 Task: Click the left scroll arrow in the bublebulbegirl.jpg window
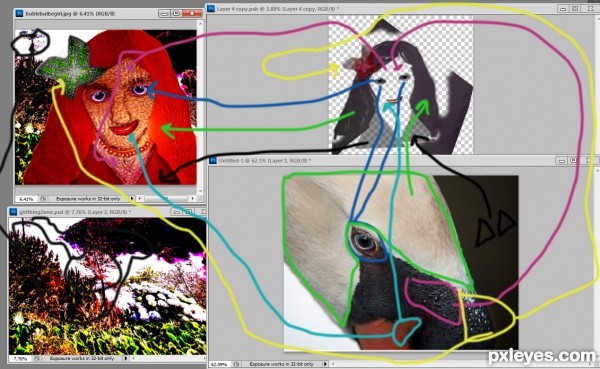coord(140,199)
